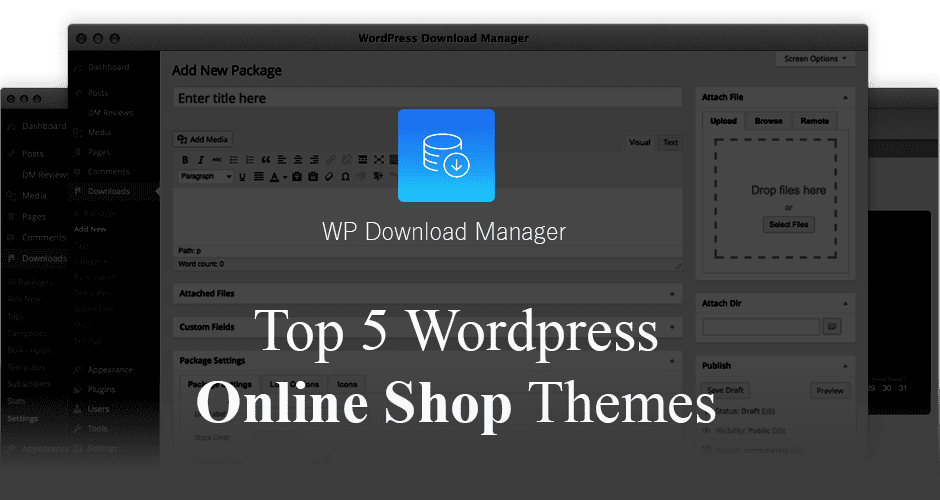Screen dimensions: 940x500
Task: Expand the Screen Options dropdown
Action: point(815,59)
